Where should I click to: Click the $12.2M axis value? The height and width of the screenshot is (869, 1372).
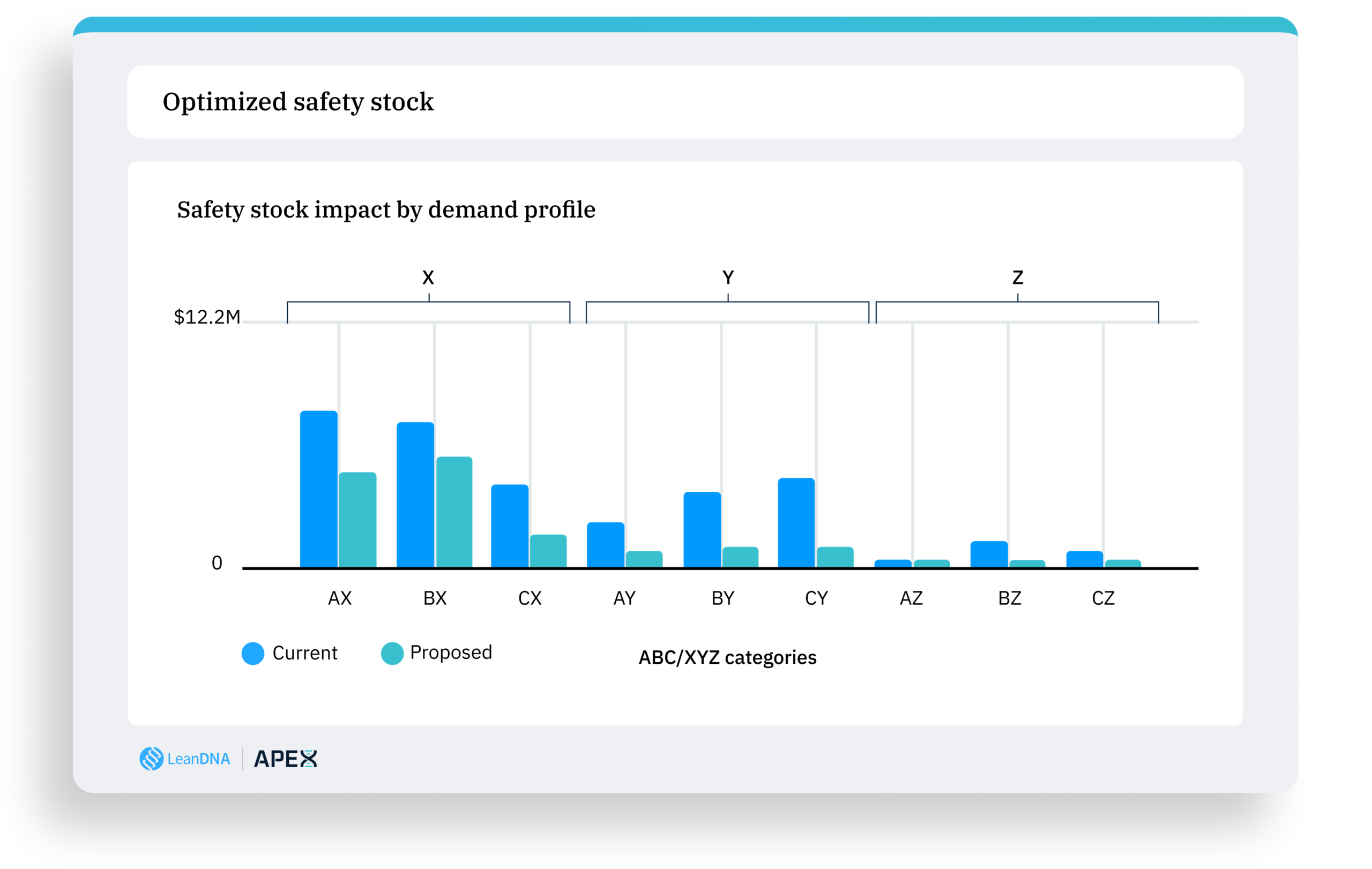(x=207, y=317)
